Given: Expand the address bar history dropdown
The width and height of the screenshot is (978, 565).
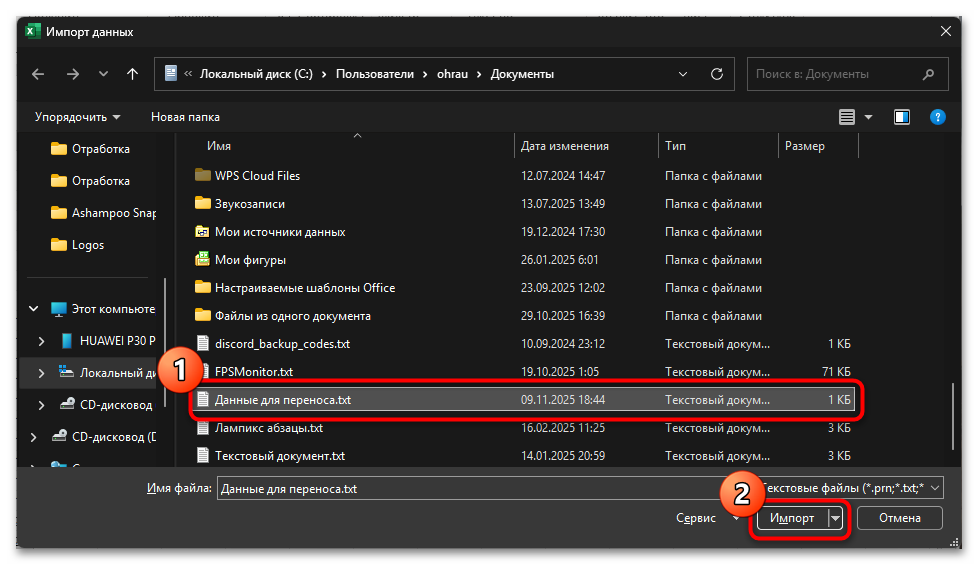Looking at the screenshot, I should tap(682, 74).
